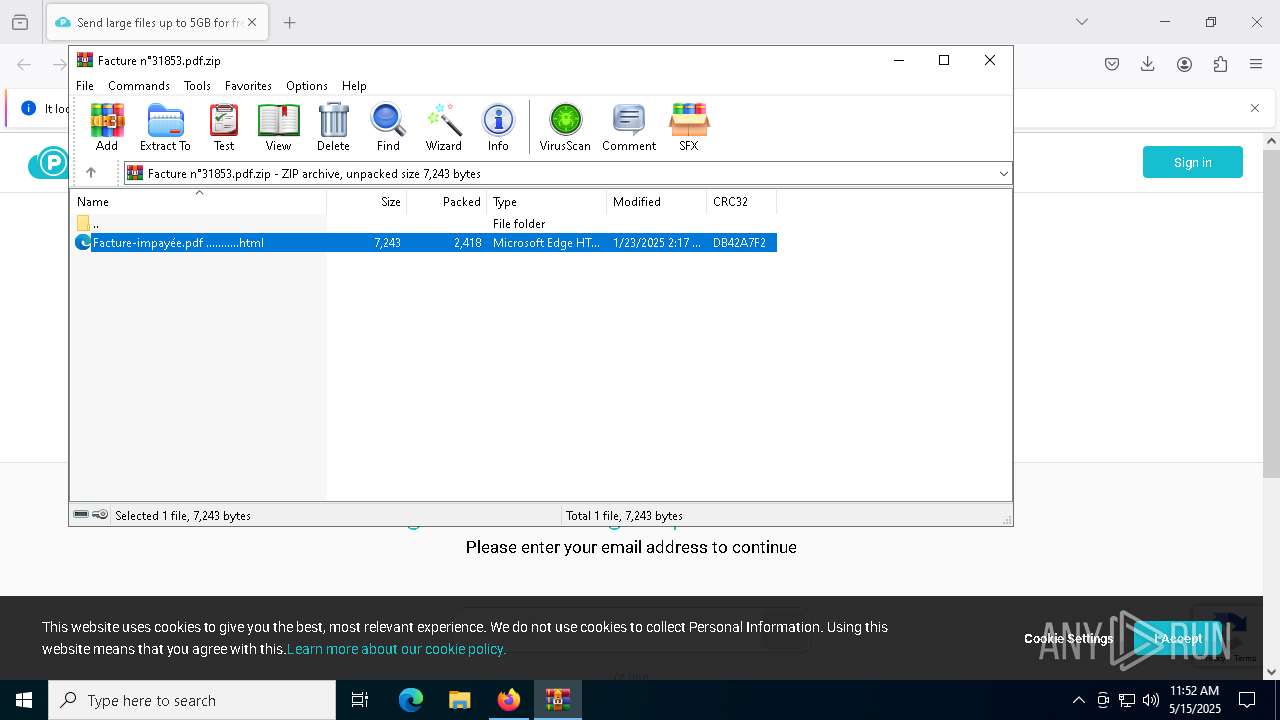Image resolution: width=1280 pixels, height=720 pixels.
Task: Open the Commands menu
Action: (x=139, y=86)
